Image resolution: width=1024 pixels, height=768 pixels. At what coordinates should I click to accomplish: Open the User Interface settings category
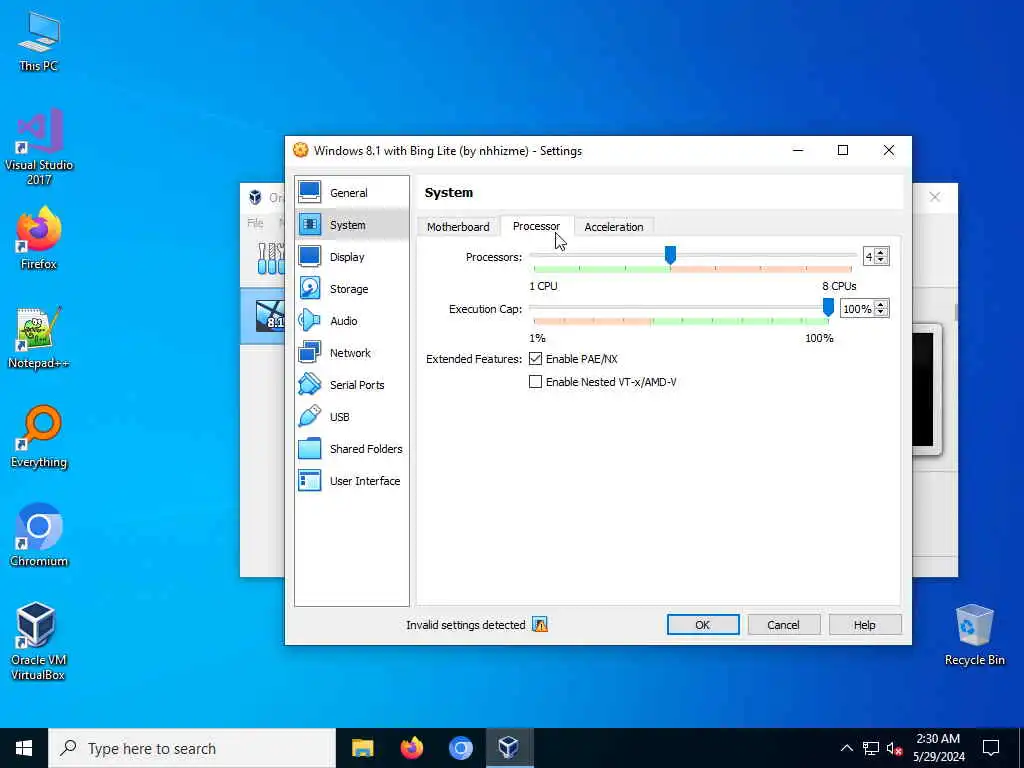pos(351,481)
